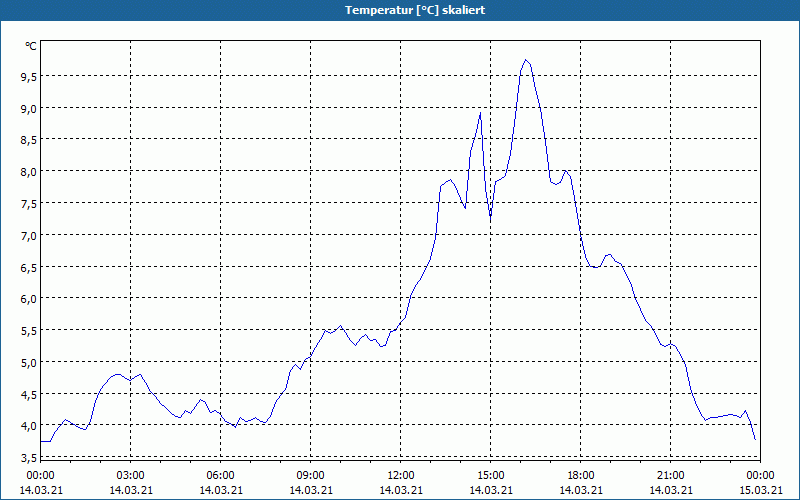
Task: Click the °C unit label on y-axis
Action: [x=31, y=46]
